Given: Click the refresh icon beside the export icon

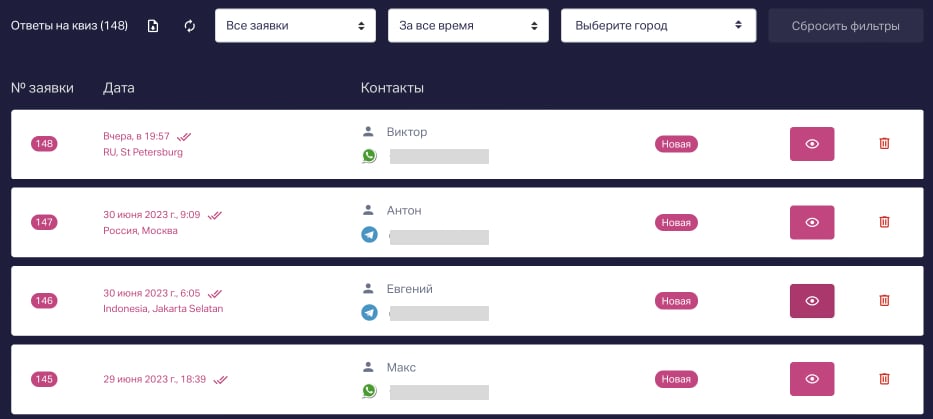Looking at the screenshot, I should (x=189, y=26).
